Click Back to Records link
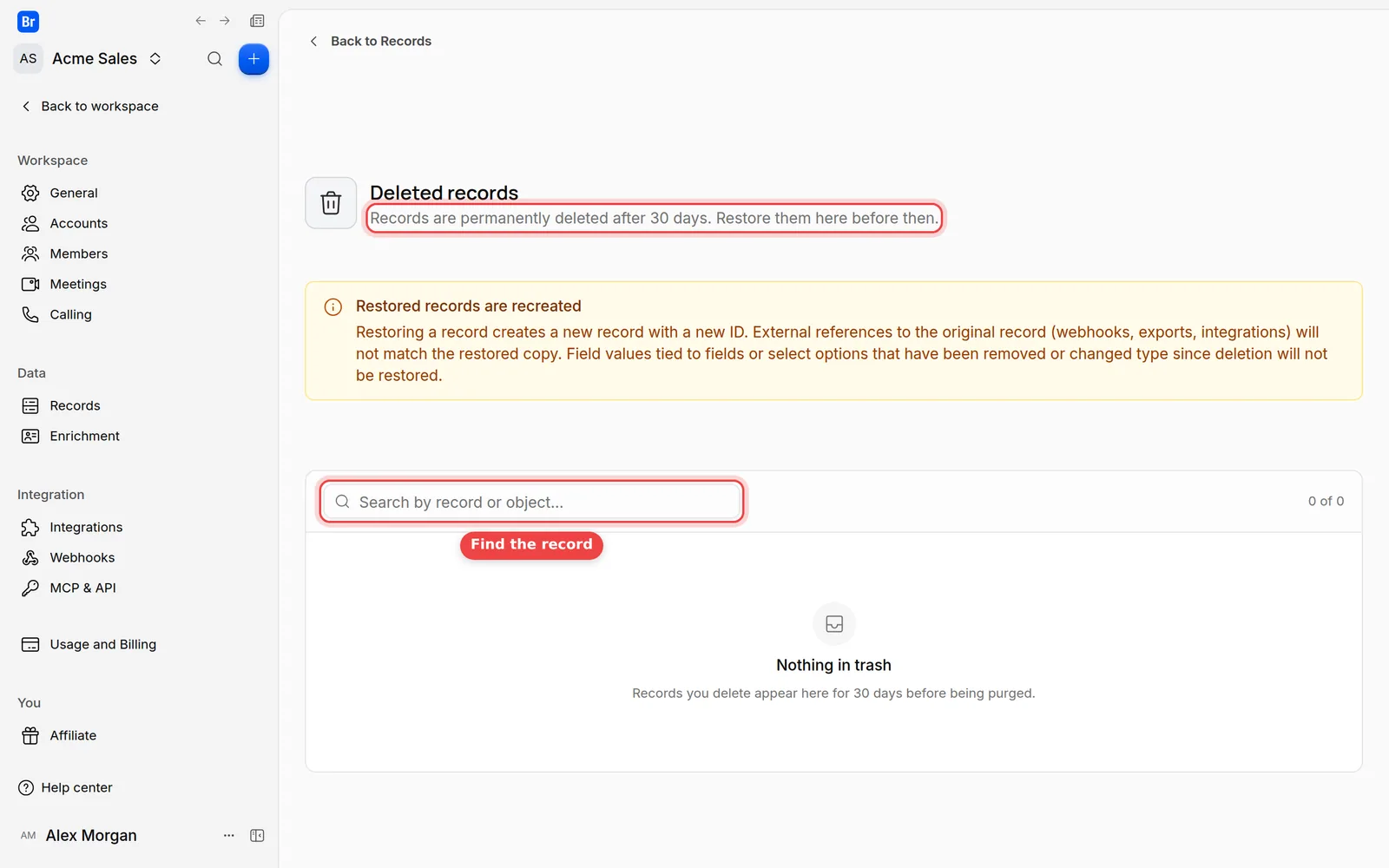 [x=371, y=41]
